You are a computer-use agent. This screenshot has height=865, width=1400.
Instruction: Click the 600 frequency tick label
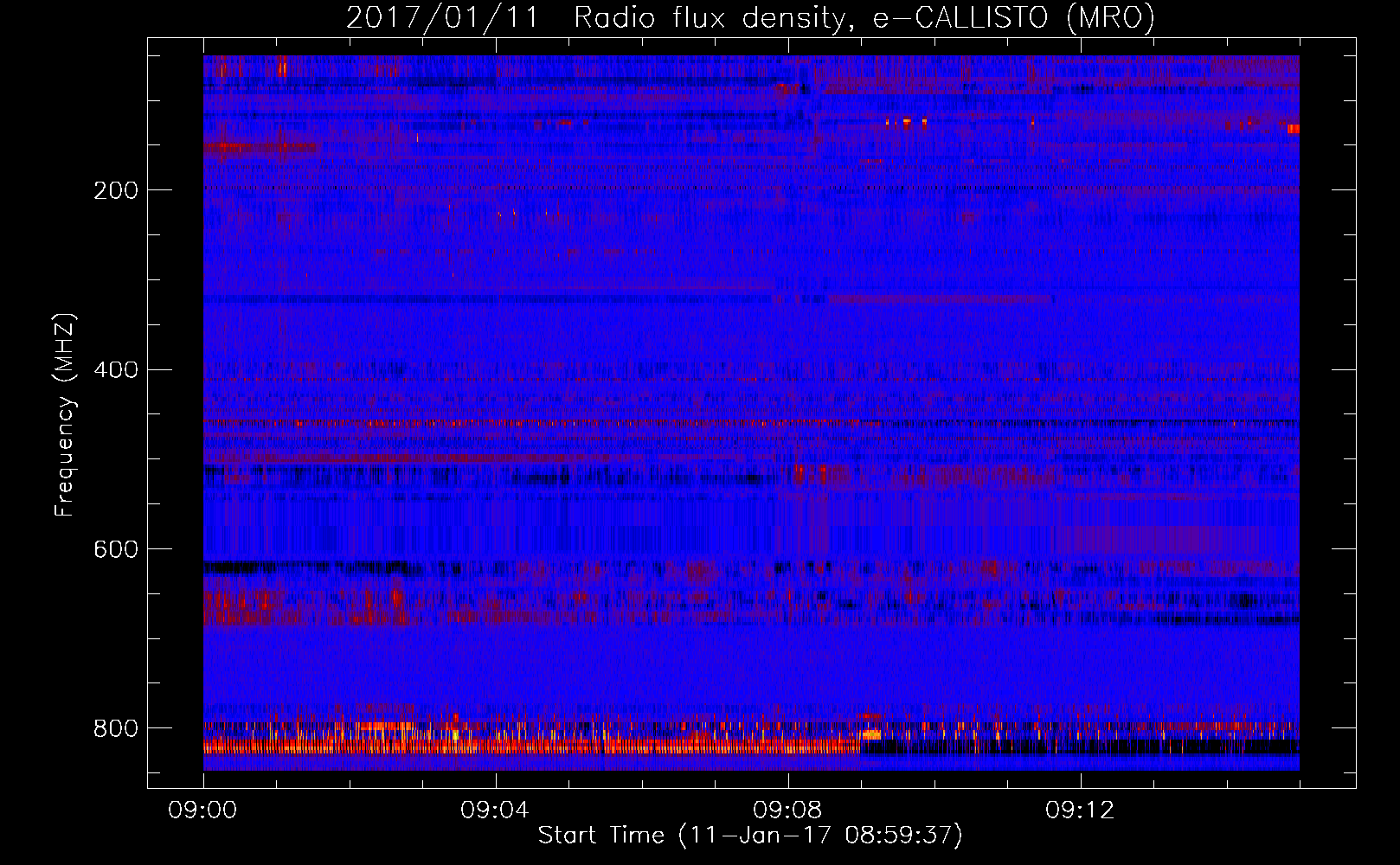coord(115,550)
